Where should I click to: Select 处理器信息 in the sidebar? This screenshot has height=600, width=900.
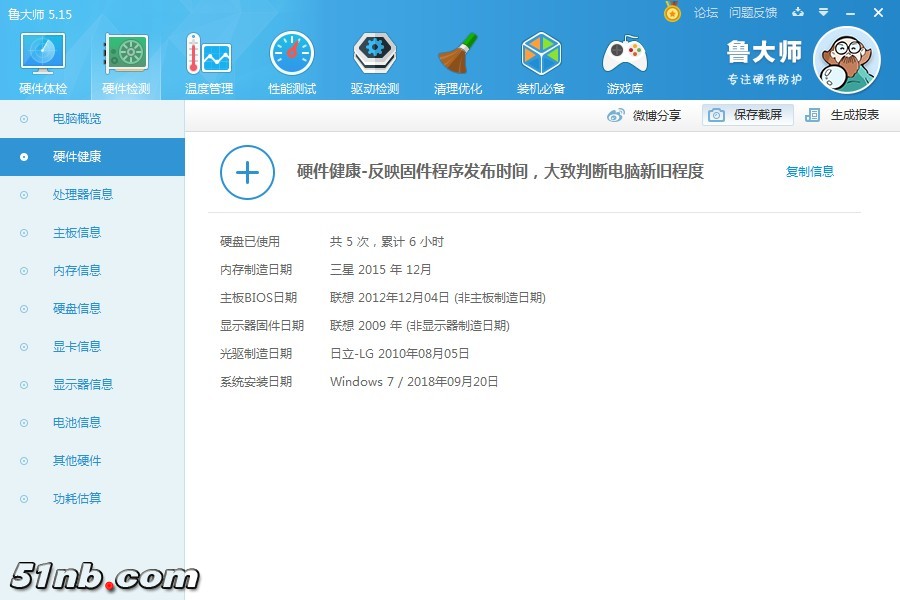(82, 195)
